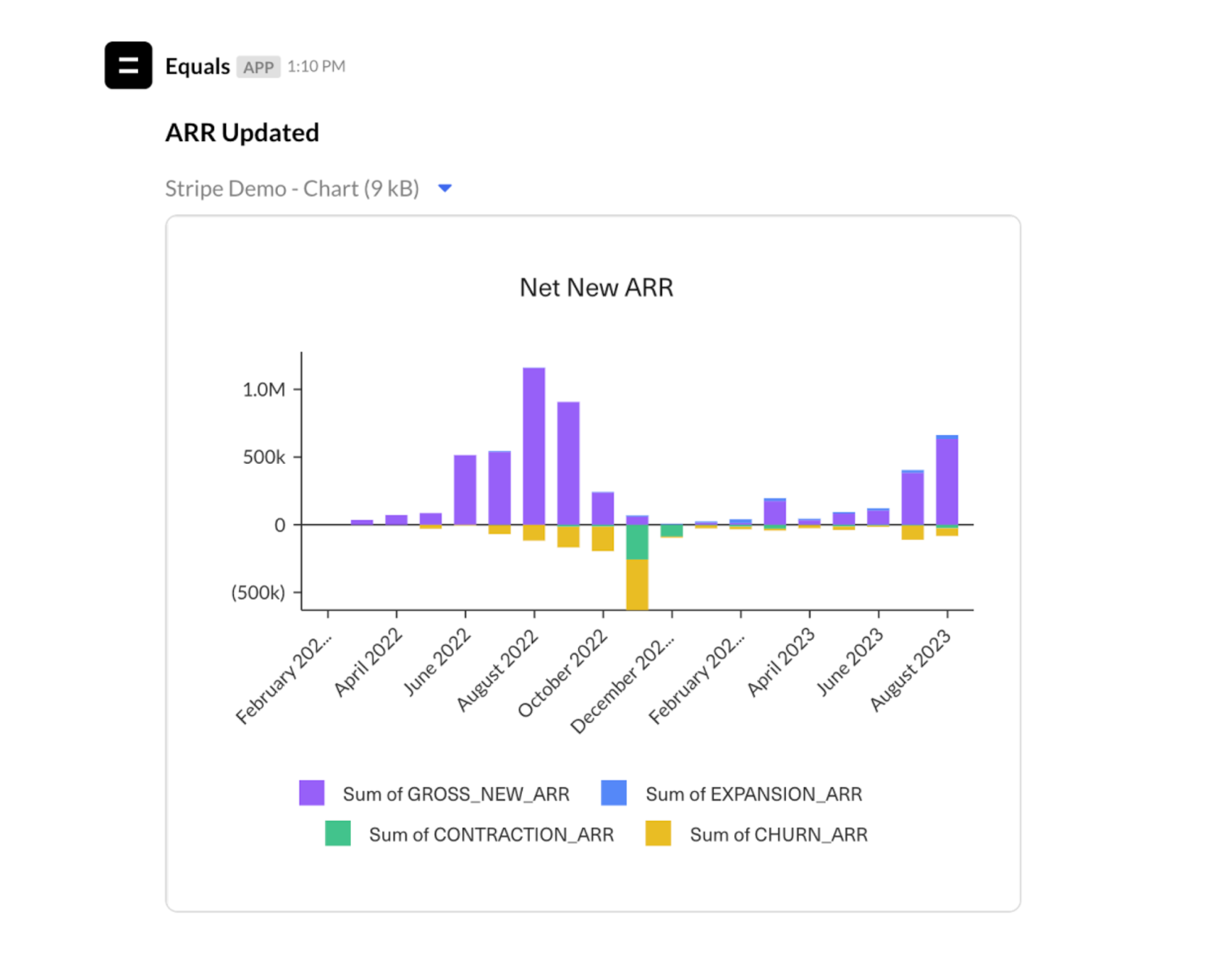1216x980 pixels.
Task: Click the 0 y-axis label
Action: click(279, 525)
